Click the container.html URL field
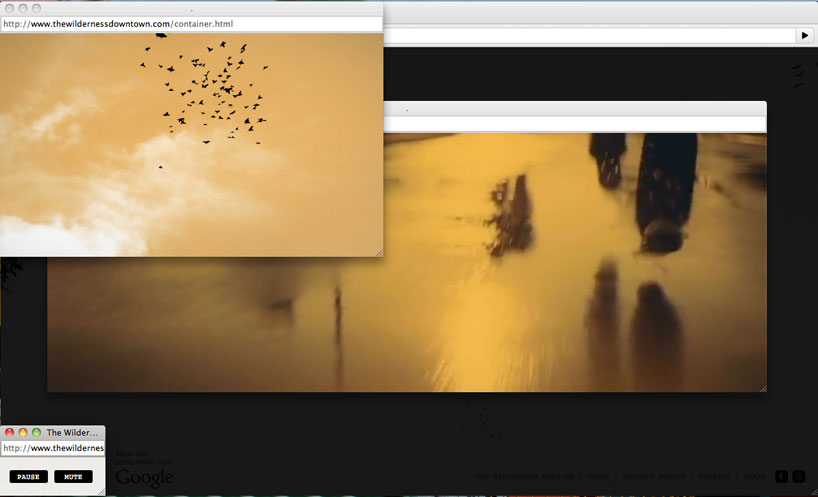Viewport: 818px width, 497px height. (190, 24)
